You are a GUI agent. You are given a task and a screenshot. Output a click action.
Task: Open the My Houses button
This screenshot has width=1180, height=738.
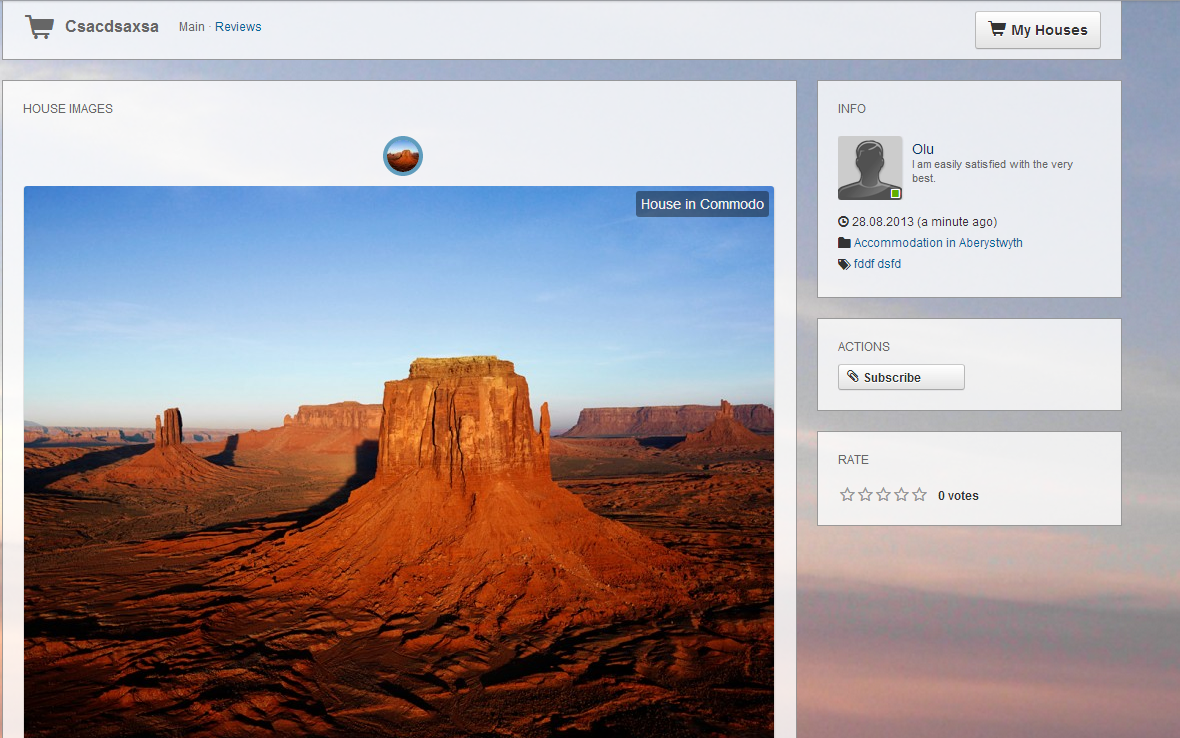click(1038, 30)
